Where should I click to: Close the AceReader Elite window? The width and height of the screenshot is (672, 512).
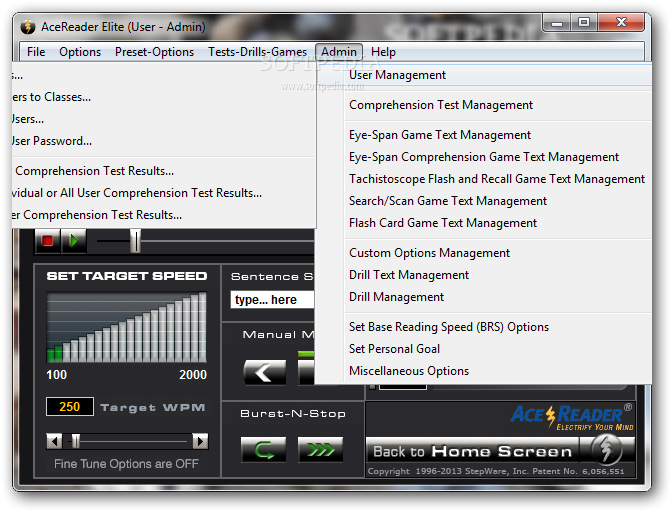621,23
